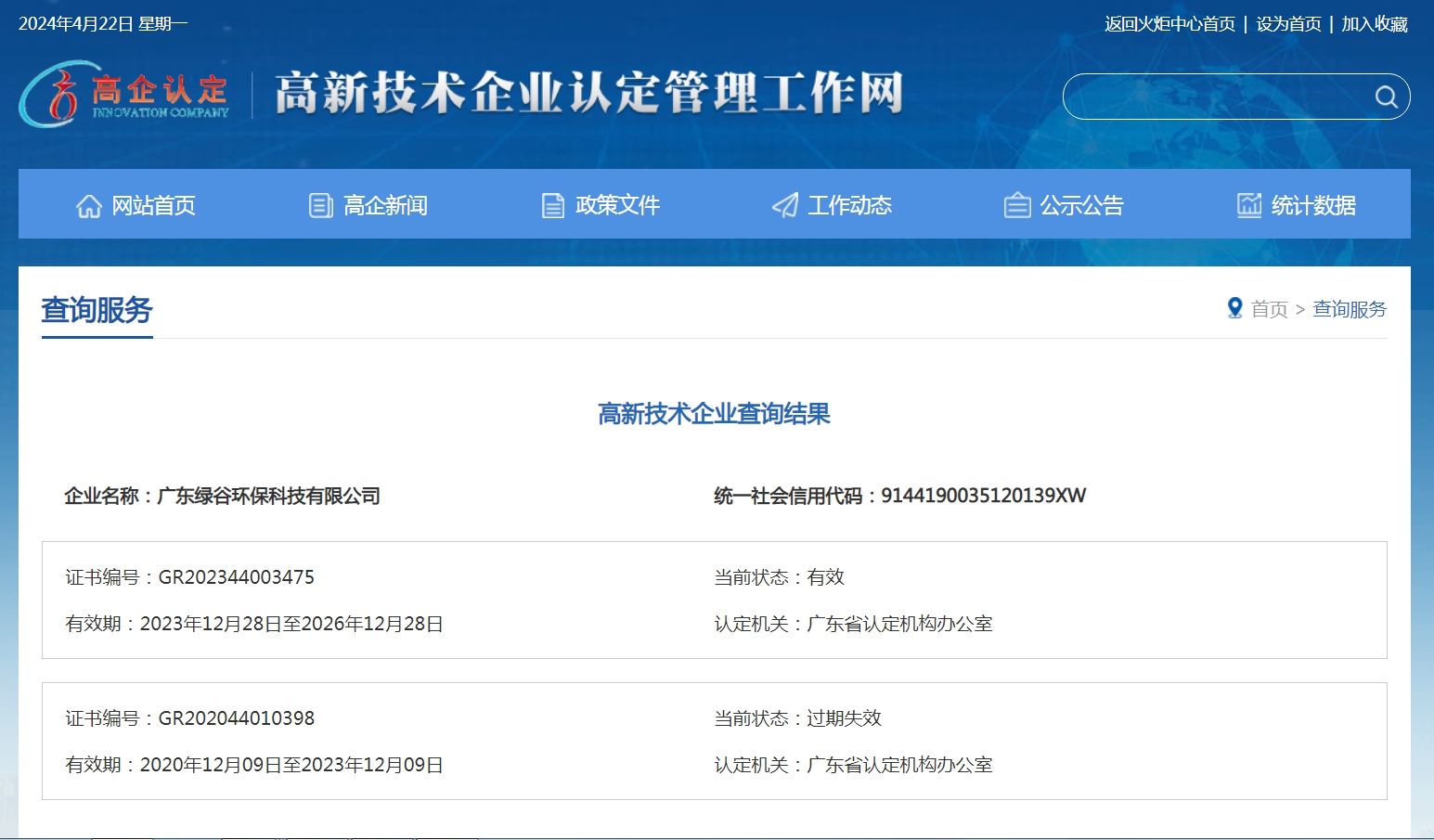Open the 政策文件 menu item
Image resolution: width=1434 pixels, height=840 pixels.
click(601, 205)
